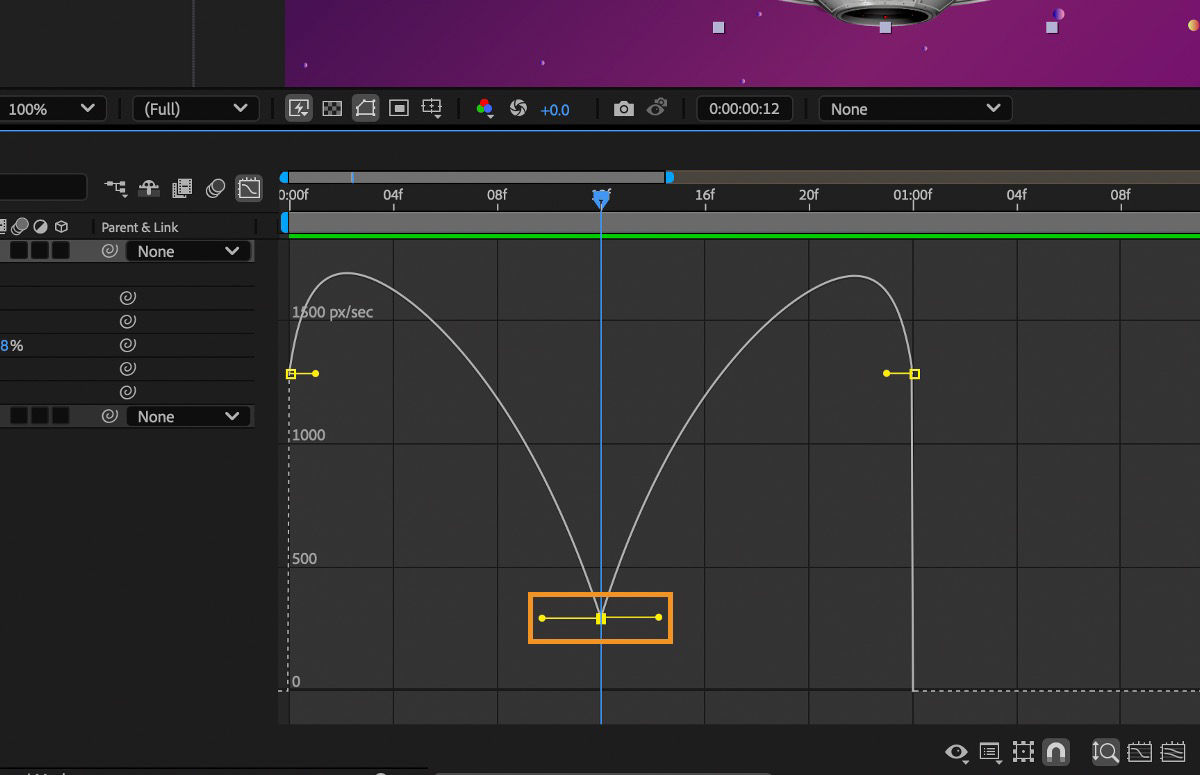Screen dimensions: 1200x775
Task: Click Fit selection to view icon
Action: point(1139,752)
